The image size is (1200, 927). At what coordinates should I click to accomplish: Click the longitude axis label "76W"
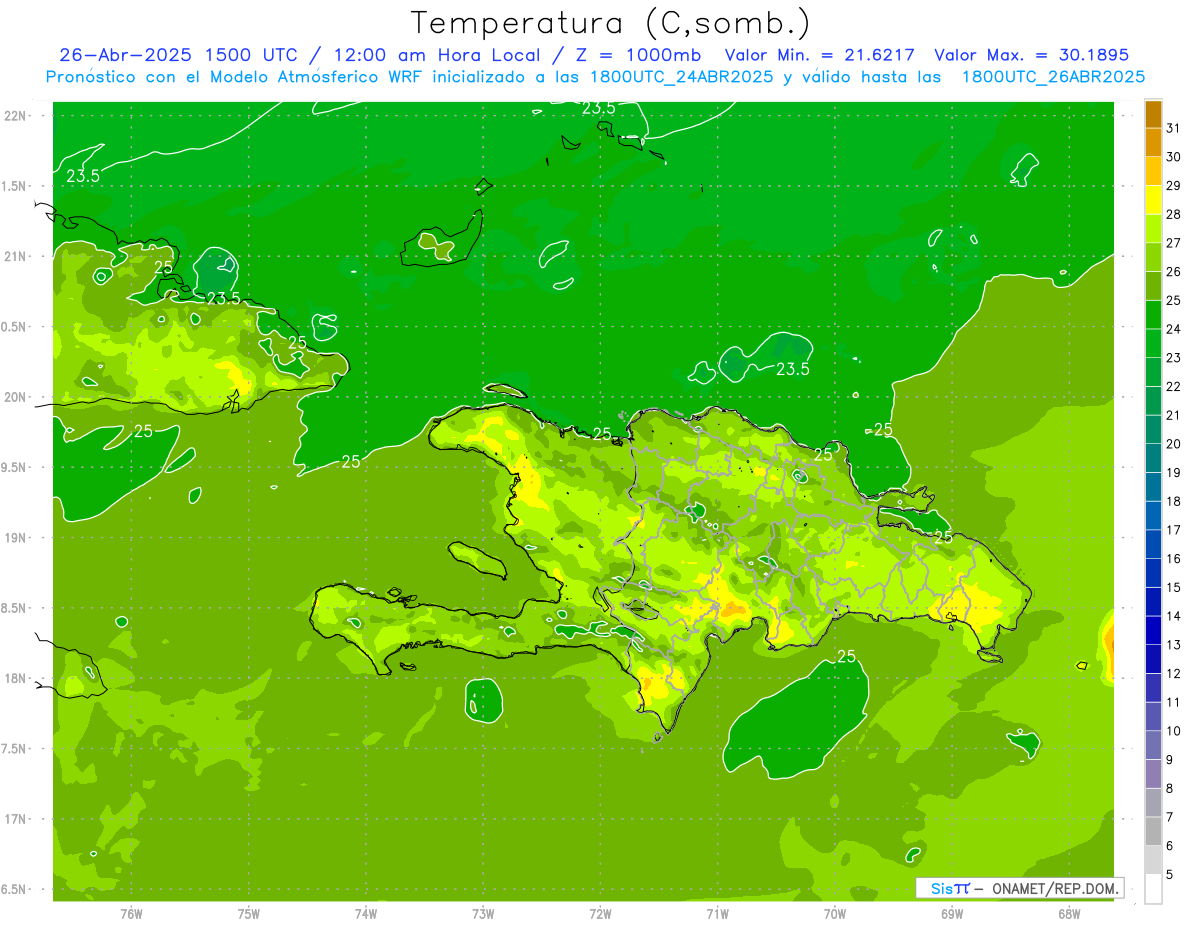coord(131,913)
